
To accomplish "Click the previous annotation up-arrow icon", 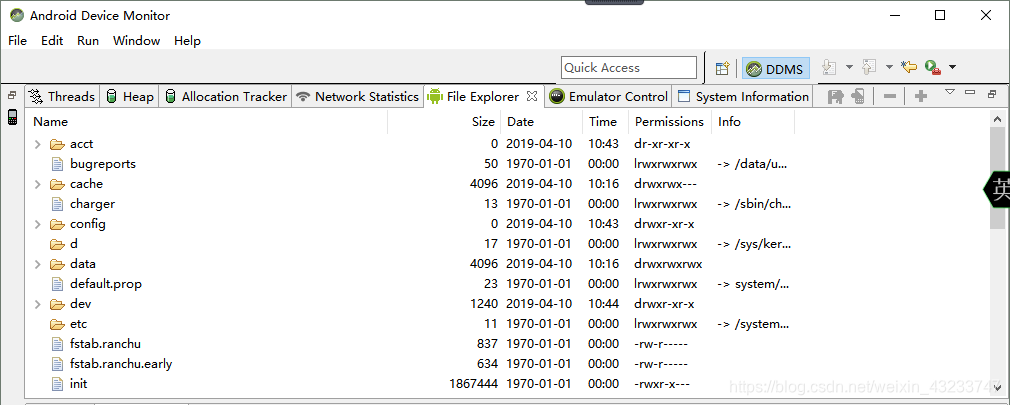I will click(x=870, y=67).
